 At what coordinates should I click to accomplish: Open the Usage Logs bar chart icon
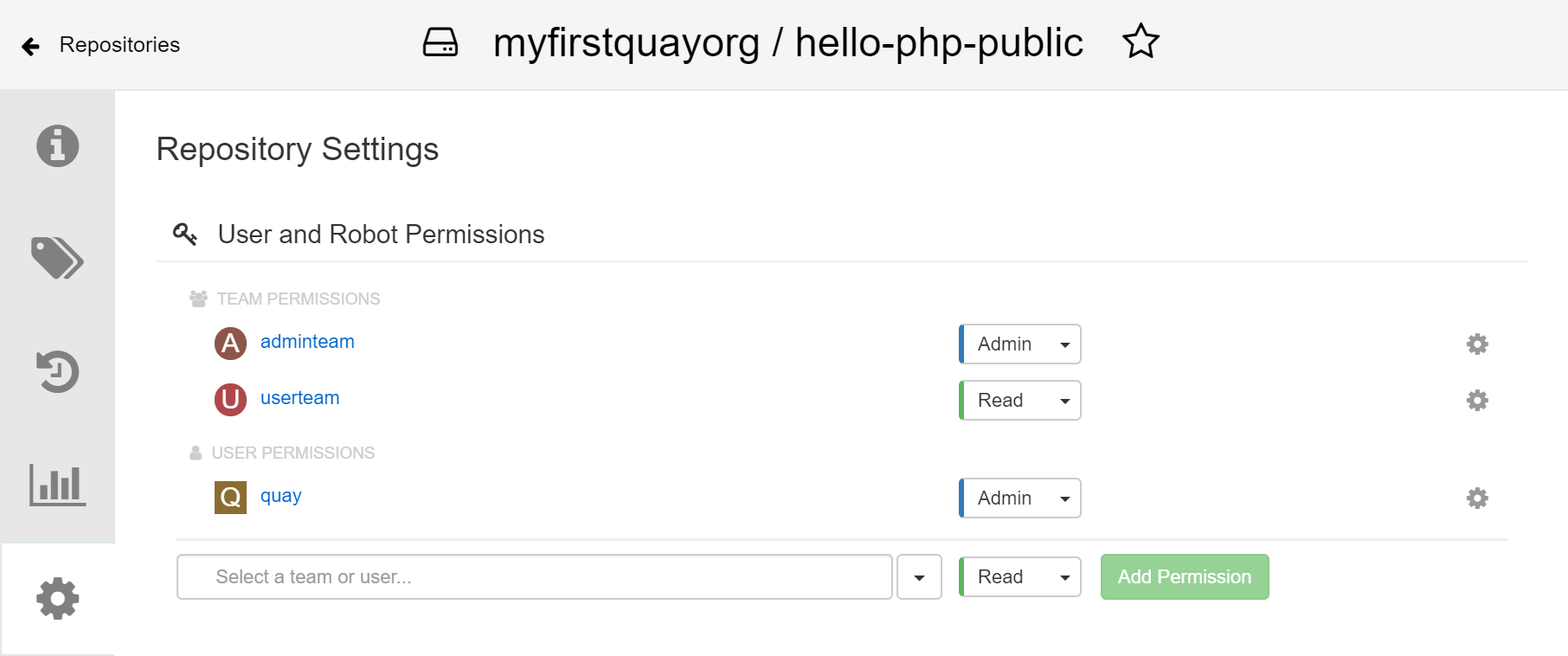pyautogui.click(x=57, y=485)
